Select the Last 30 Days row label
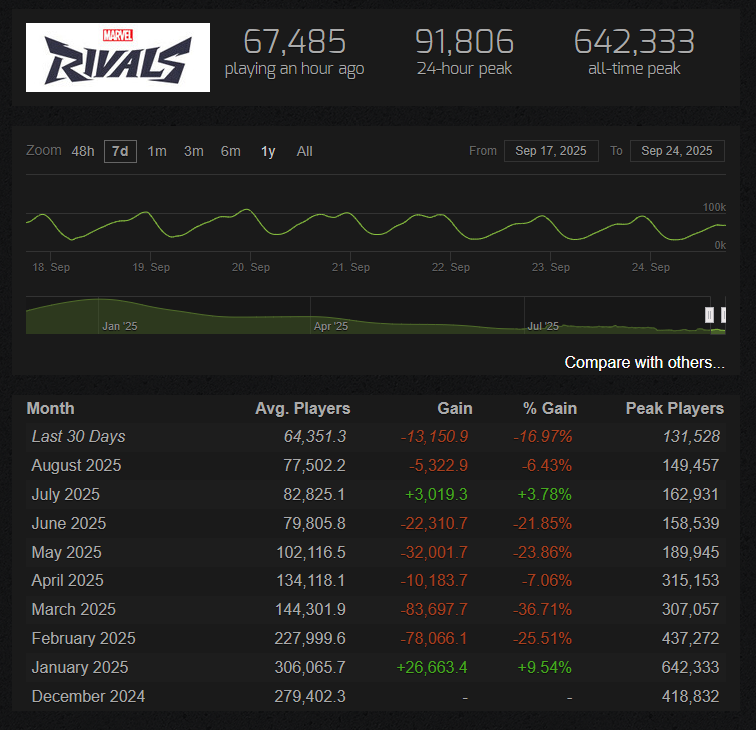Image resolution: width=756 pixels, height=730 pixels. point(78,436)
